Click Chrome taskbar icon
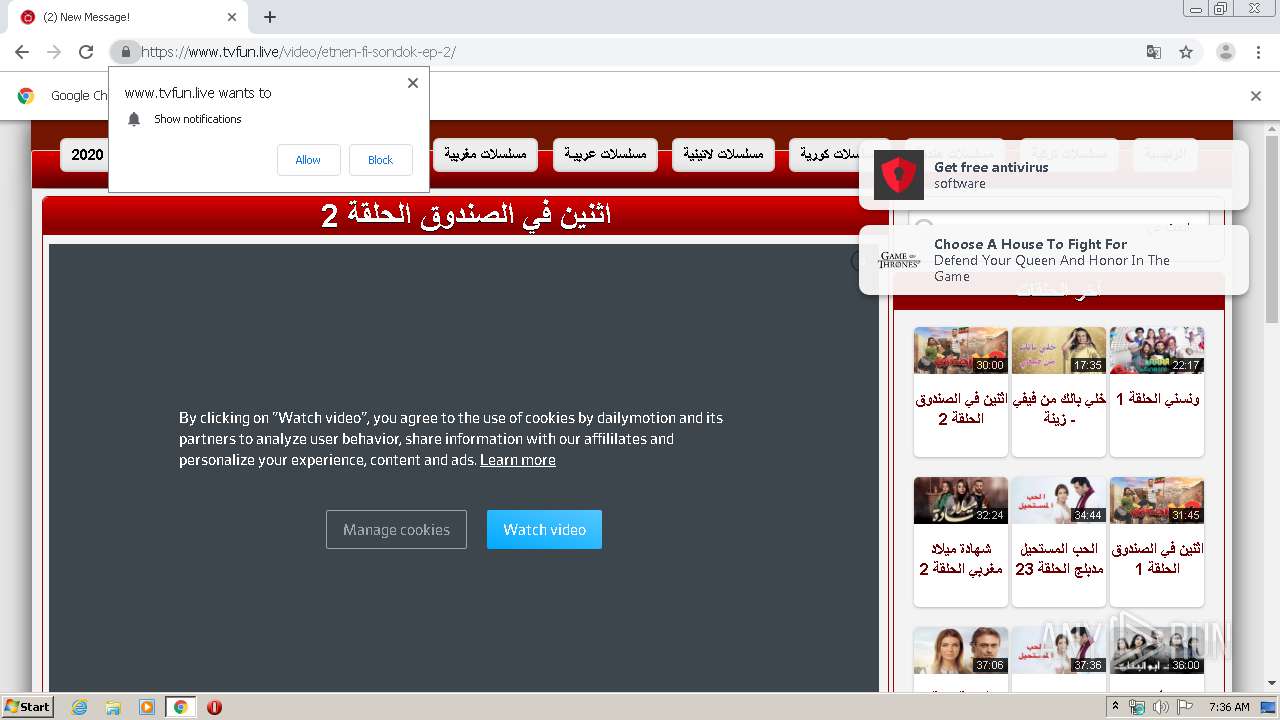The width and height of the screenshot is (1280, 720). pos(181,707)
